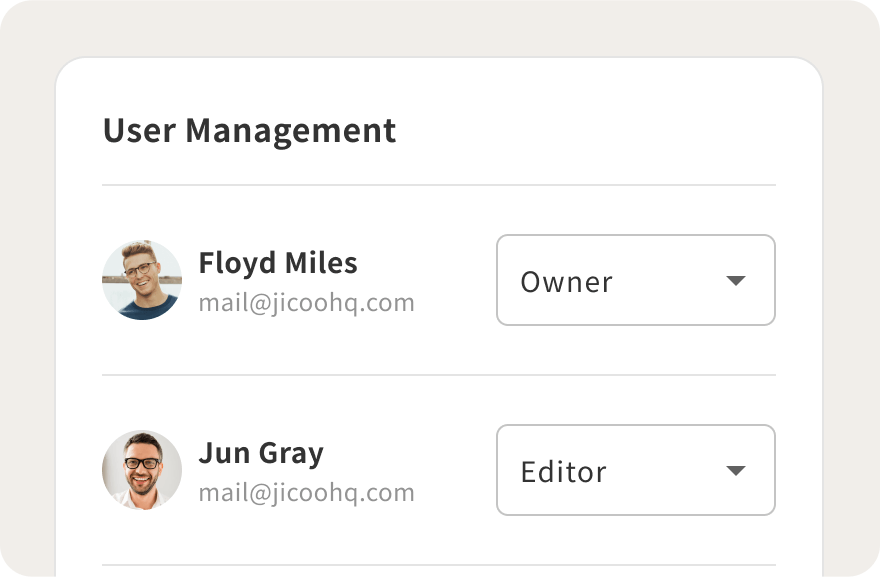Click the arrow icon in Editor dropdown
Viewport: 880px width, 577px height.
coord(736,471)
